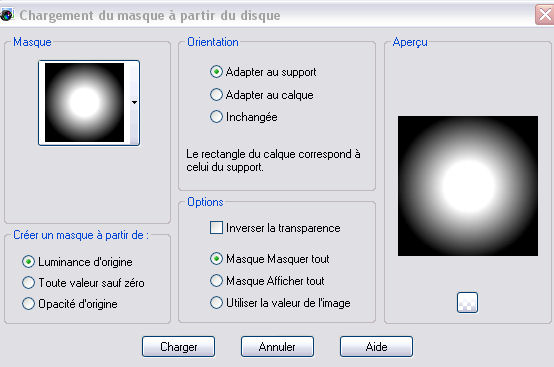Open help with the Aide button
Viewport: 554px width, 367px height.
376,347
